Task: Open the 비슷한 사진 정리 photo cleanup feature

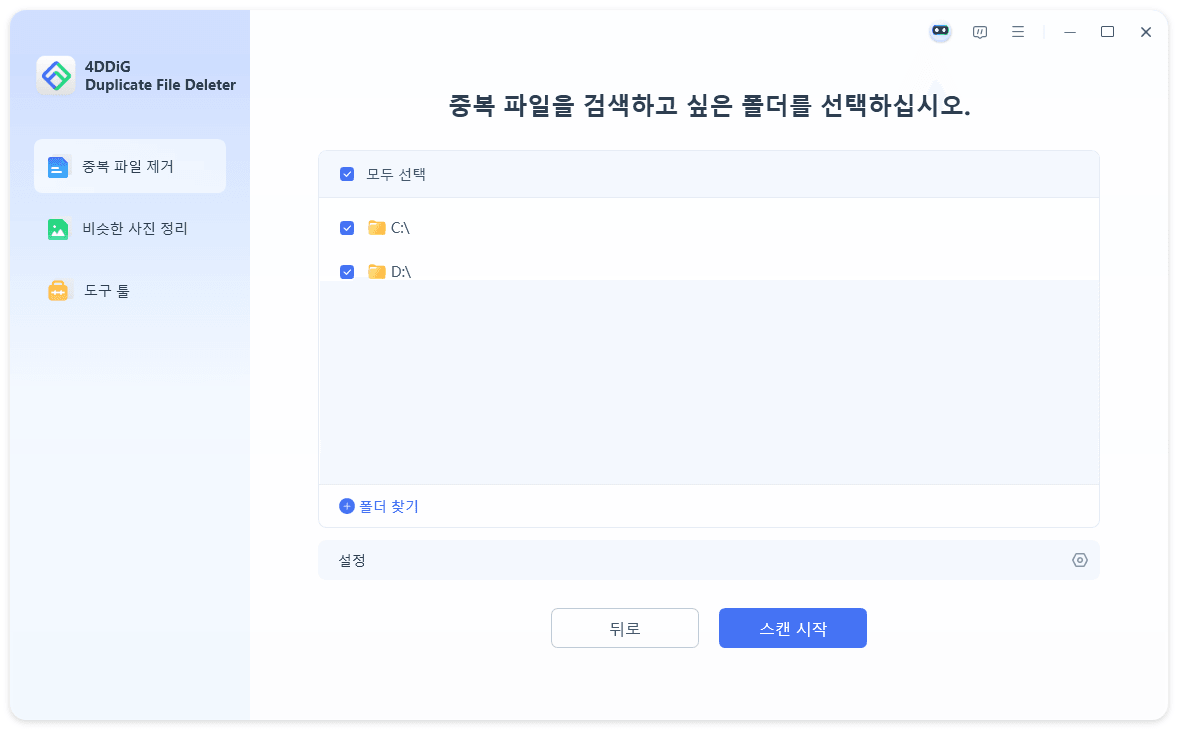Action: coord(59,228)
